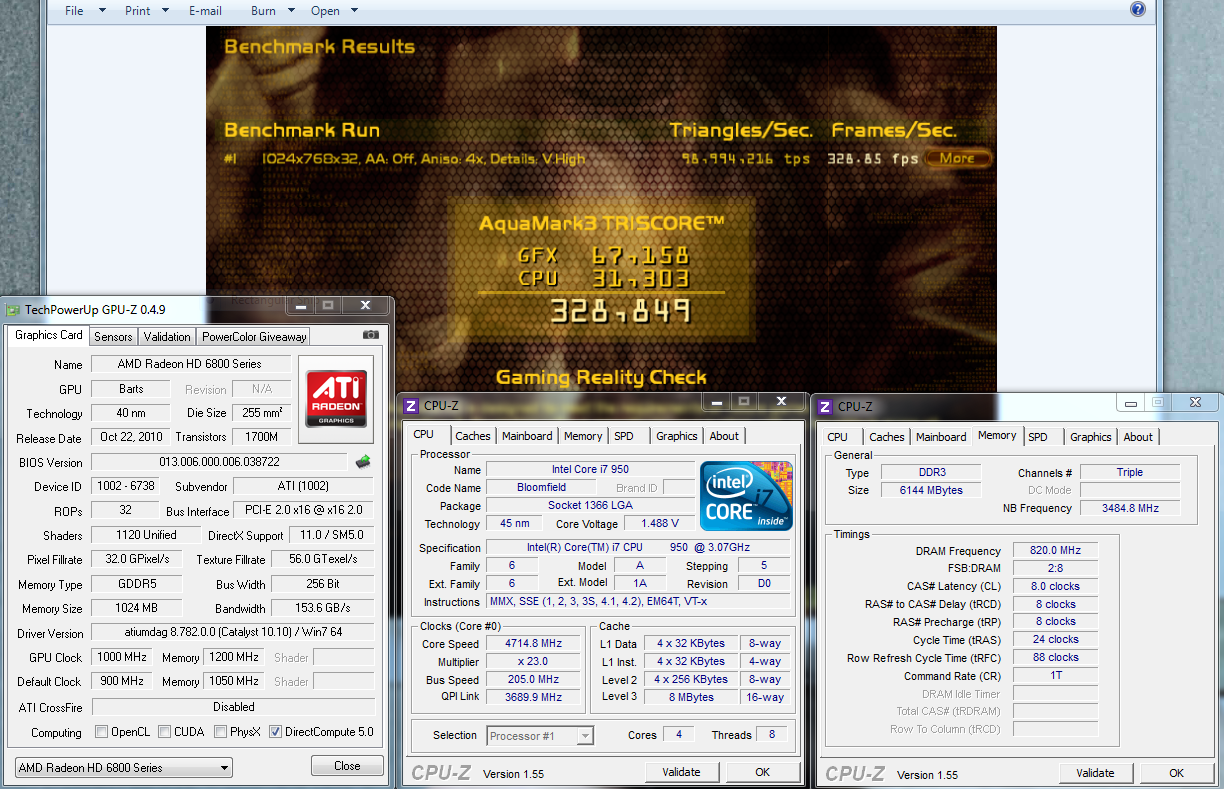Click the BIOS Version field in GPU-Z
Screen dimensions: 1224x789
click(x=220, y=462)
